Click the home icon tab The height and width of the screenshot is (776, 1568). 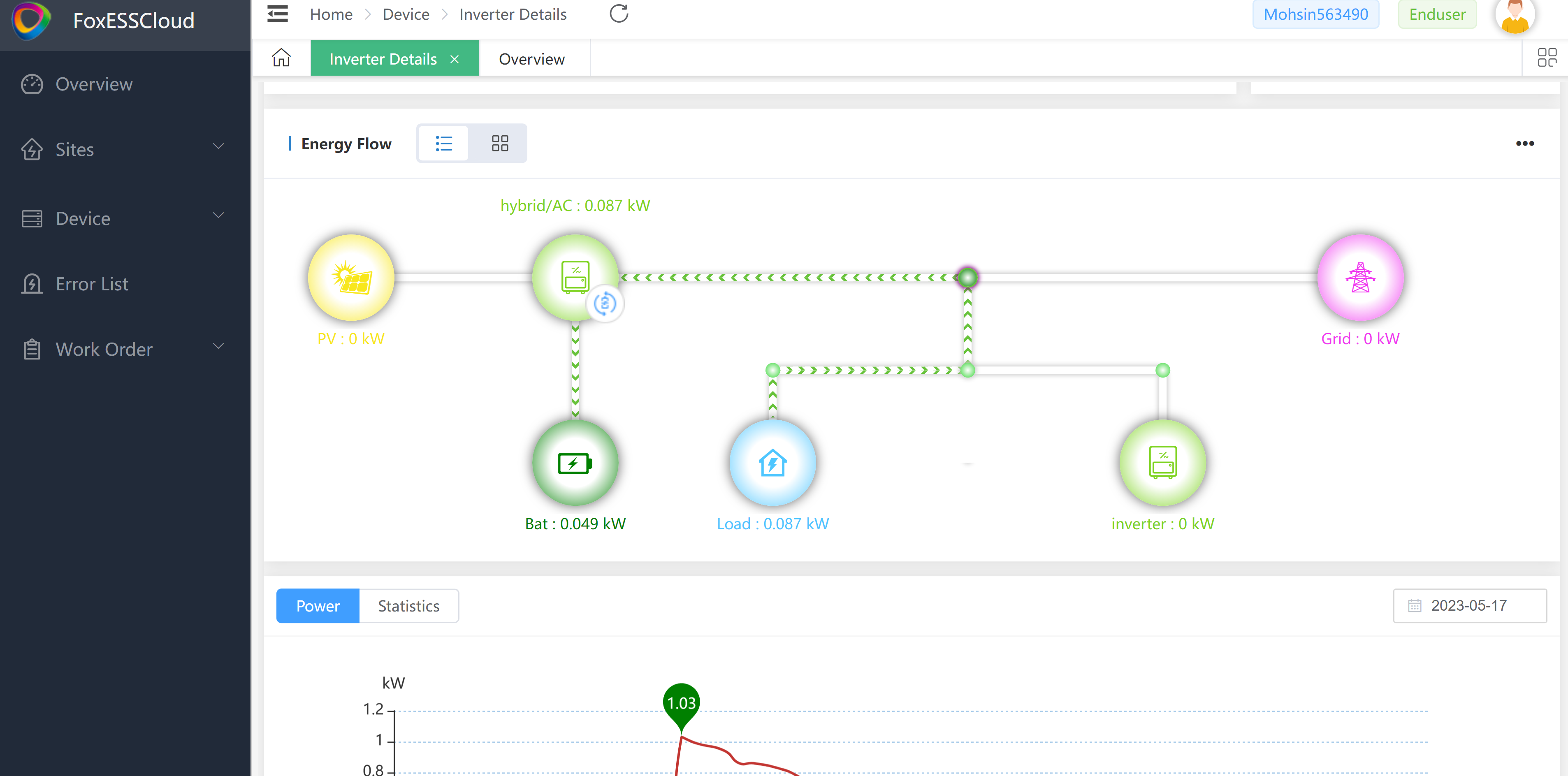(281, 58)
